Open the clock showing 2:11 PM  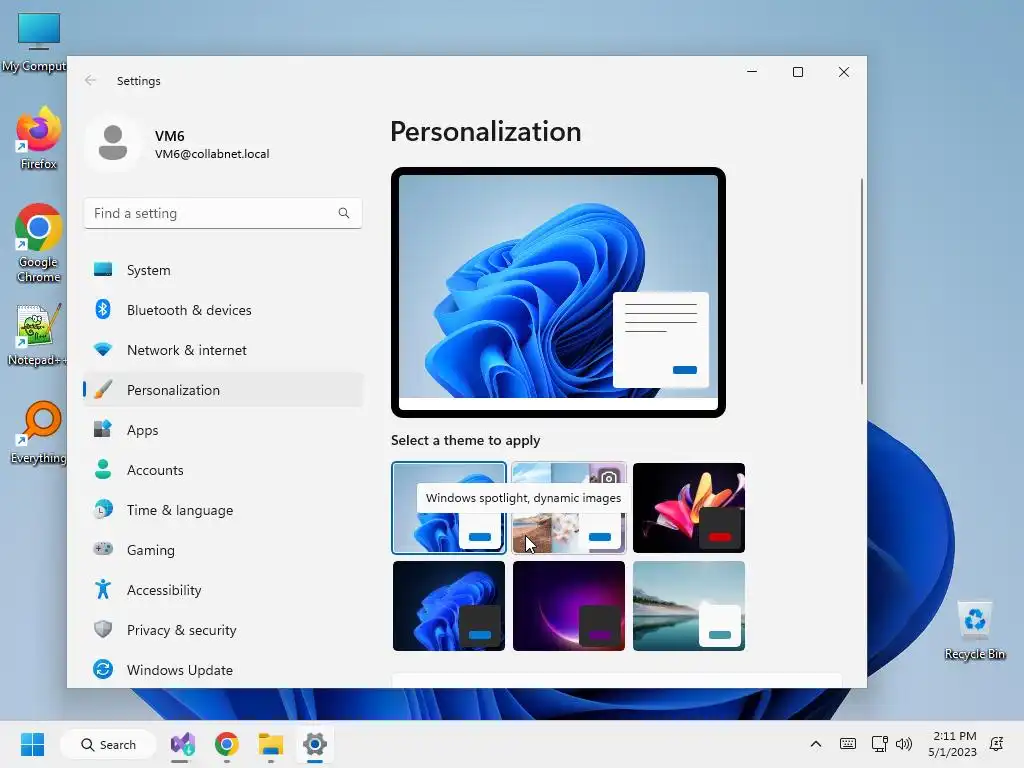pos(953,744)
